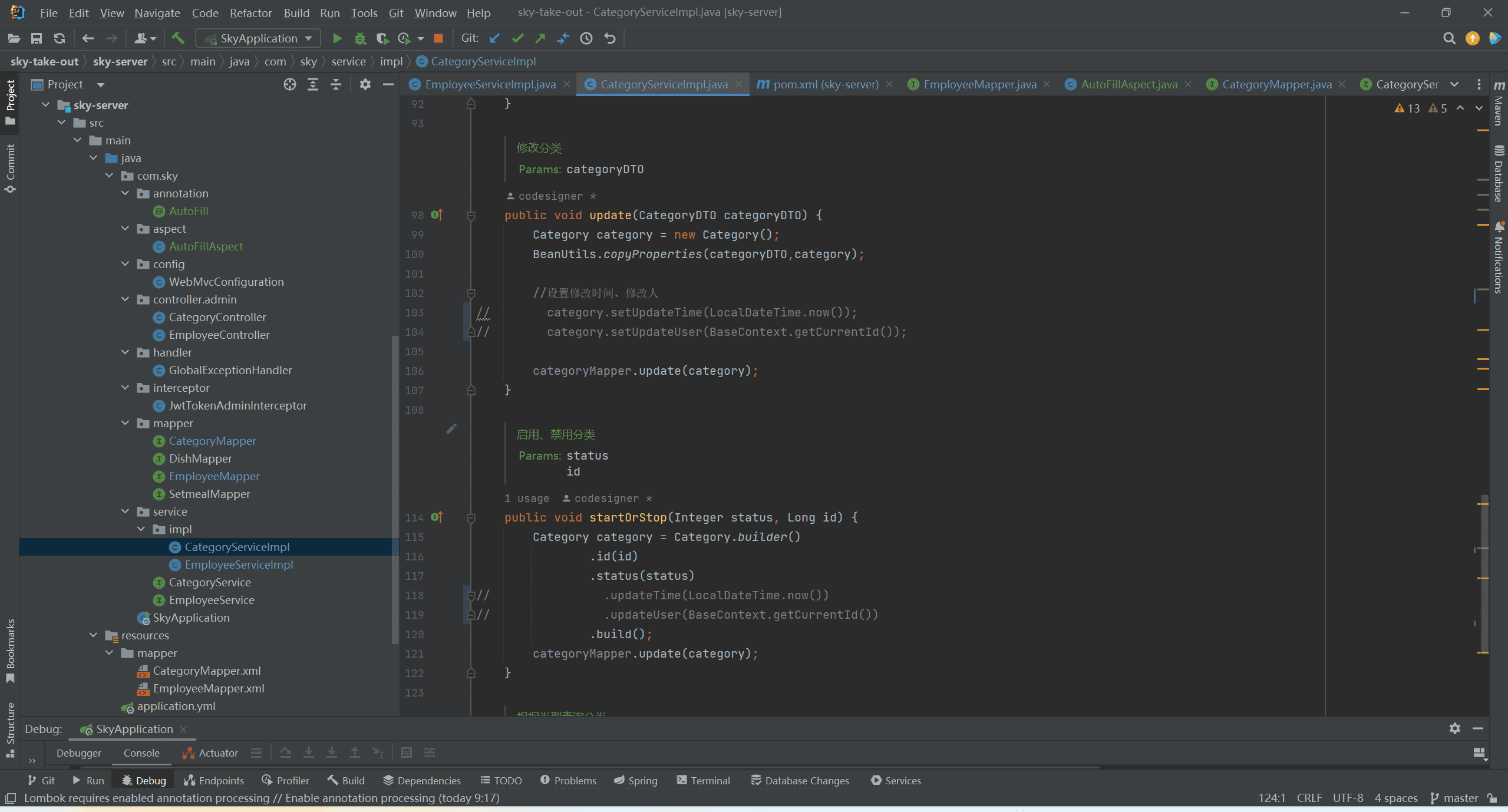The width and height of the screenshot is (1508, 812).
Task: Click the override gutter icon on line 98
Action: pos(437,215)
